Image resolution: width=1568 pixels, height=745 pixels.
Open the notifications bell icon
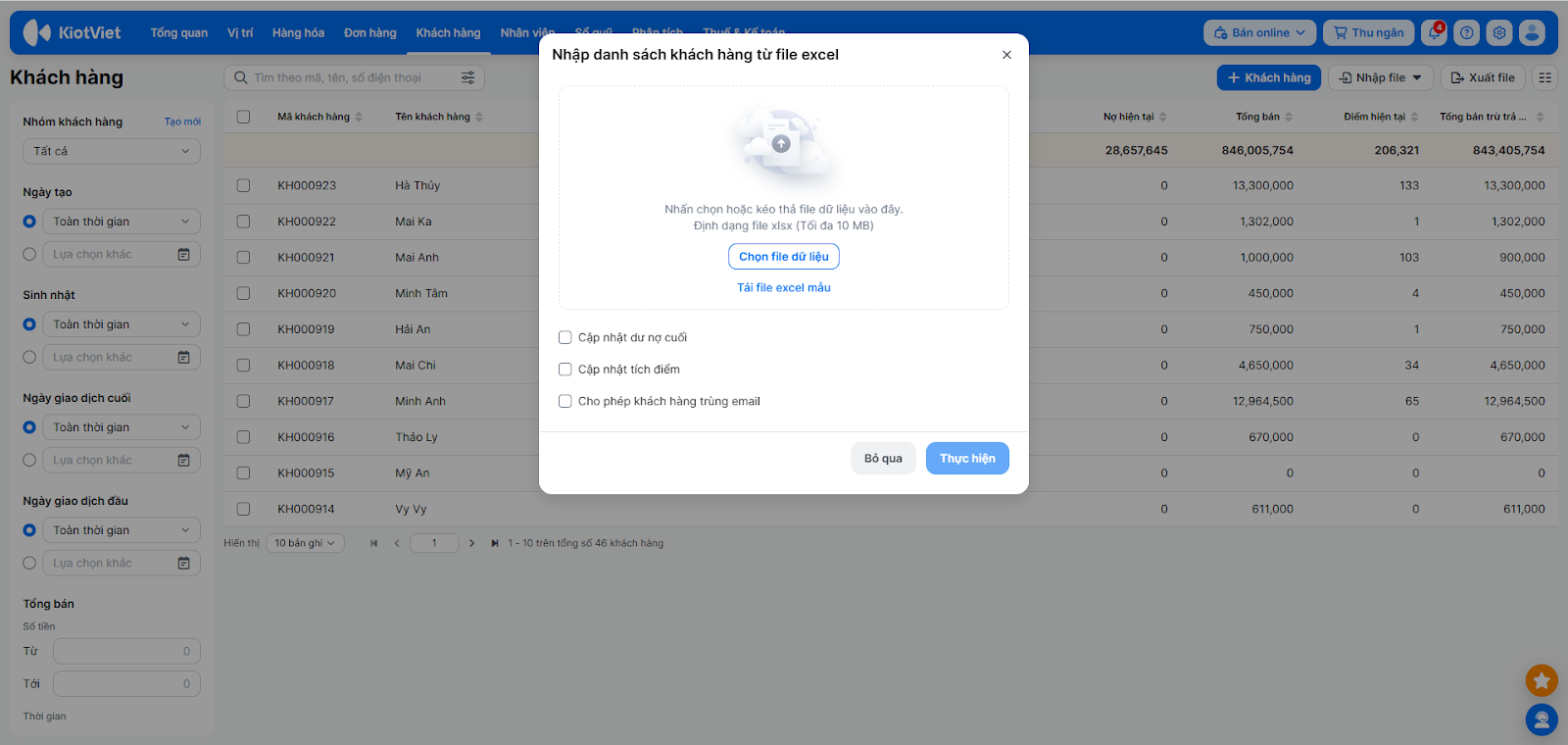pos(1435,32)
